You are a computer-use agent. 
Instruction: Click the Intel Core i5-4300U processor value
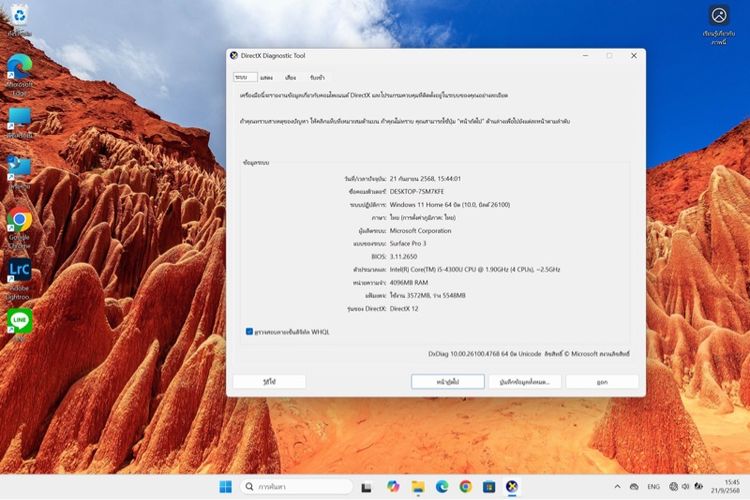click(474, 270)
